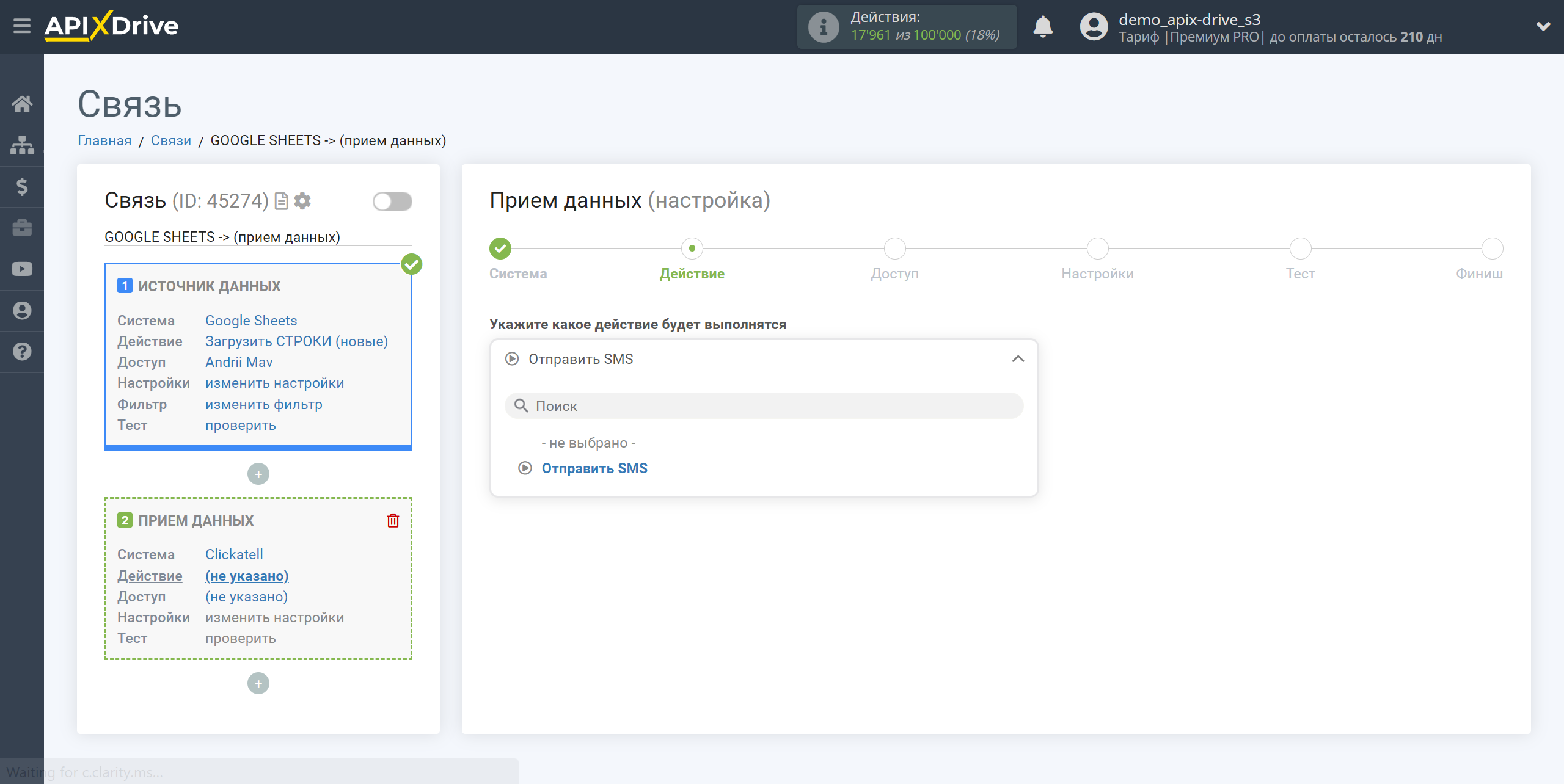Open the notifications bell
The width and height of the screenshot is (1564, 784).
[x=1043, y=27]
